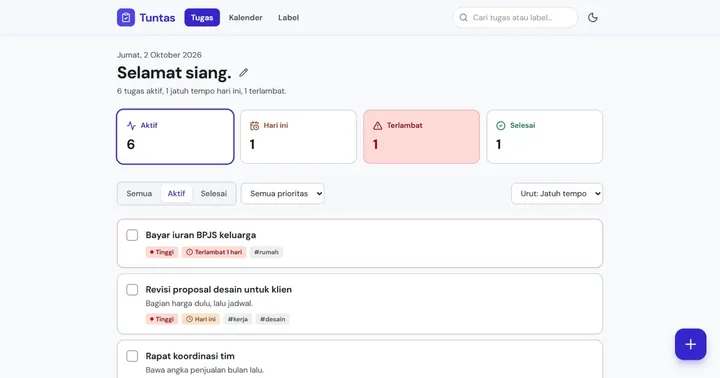Open the Semua prioritas dropdown
Screen dimensions: 720x378
(282, 193)
